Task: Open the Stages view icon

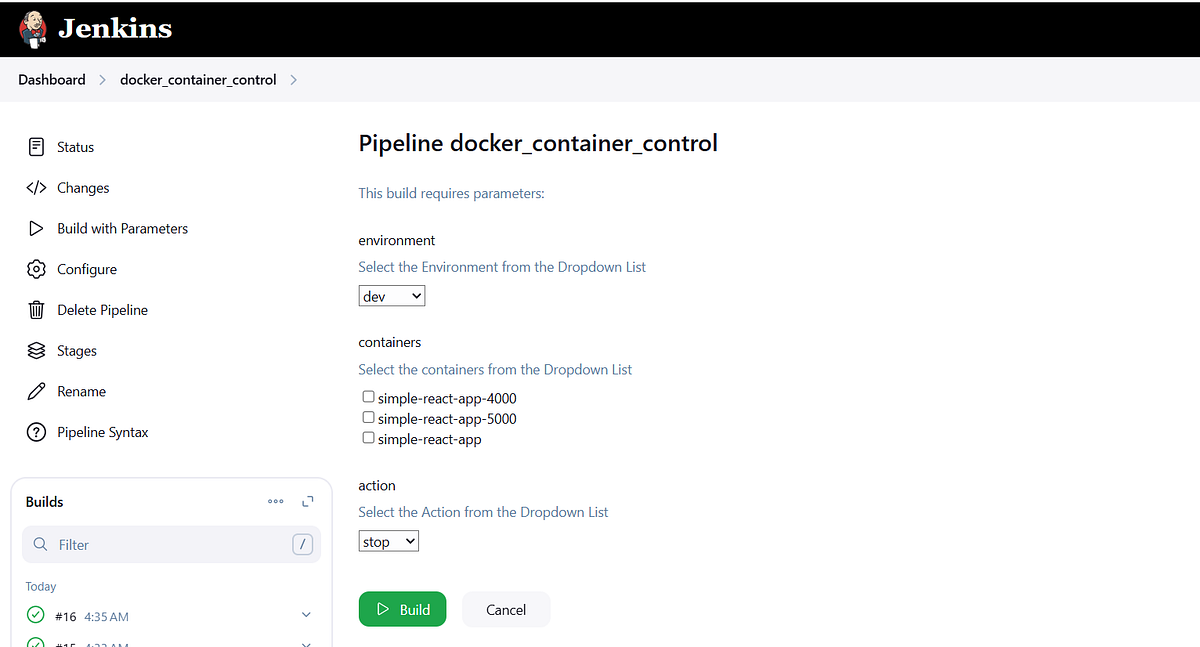Action: (x=35, y=351)
